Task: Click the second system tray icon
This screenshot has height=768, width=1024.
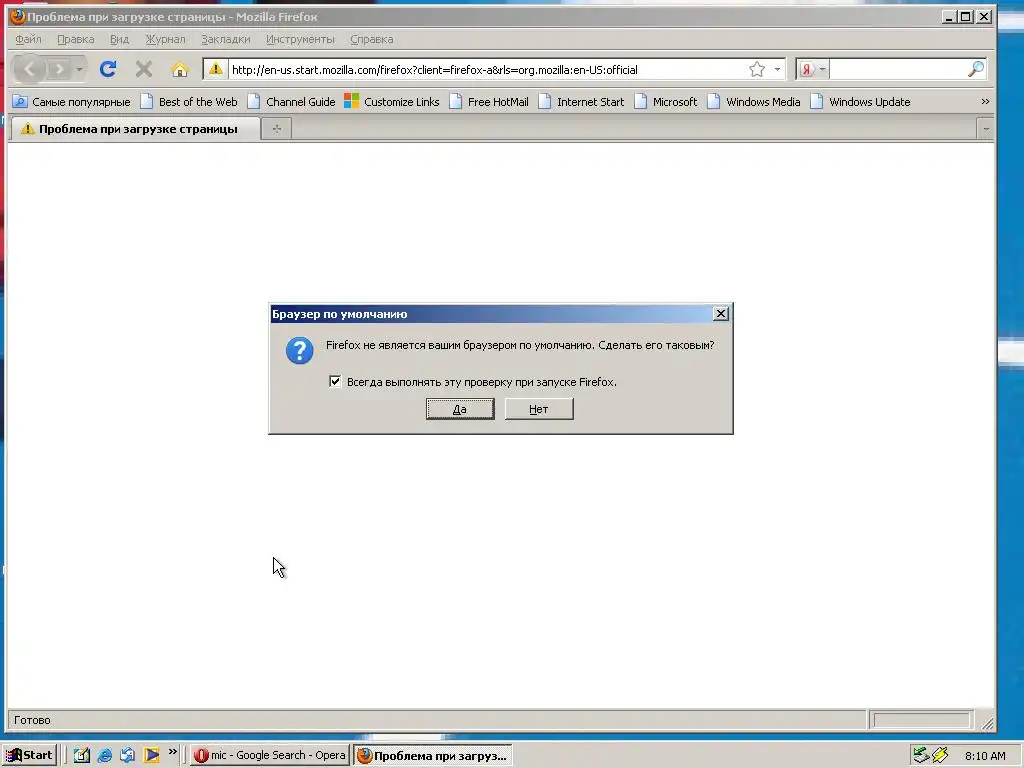Action: pos(940,755)
